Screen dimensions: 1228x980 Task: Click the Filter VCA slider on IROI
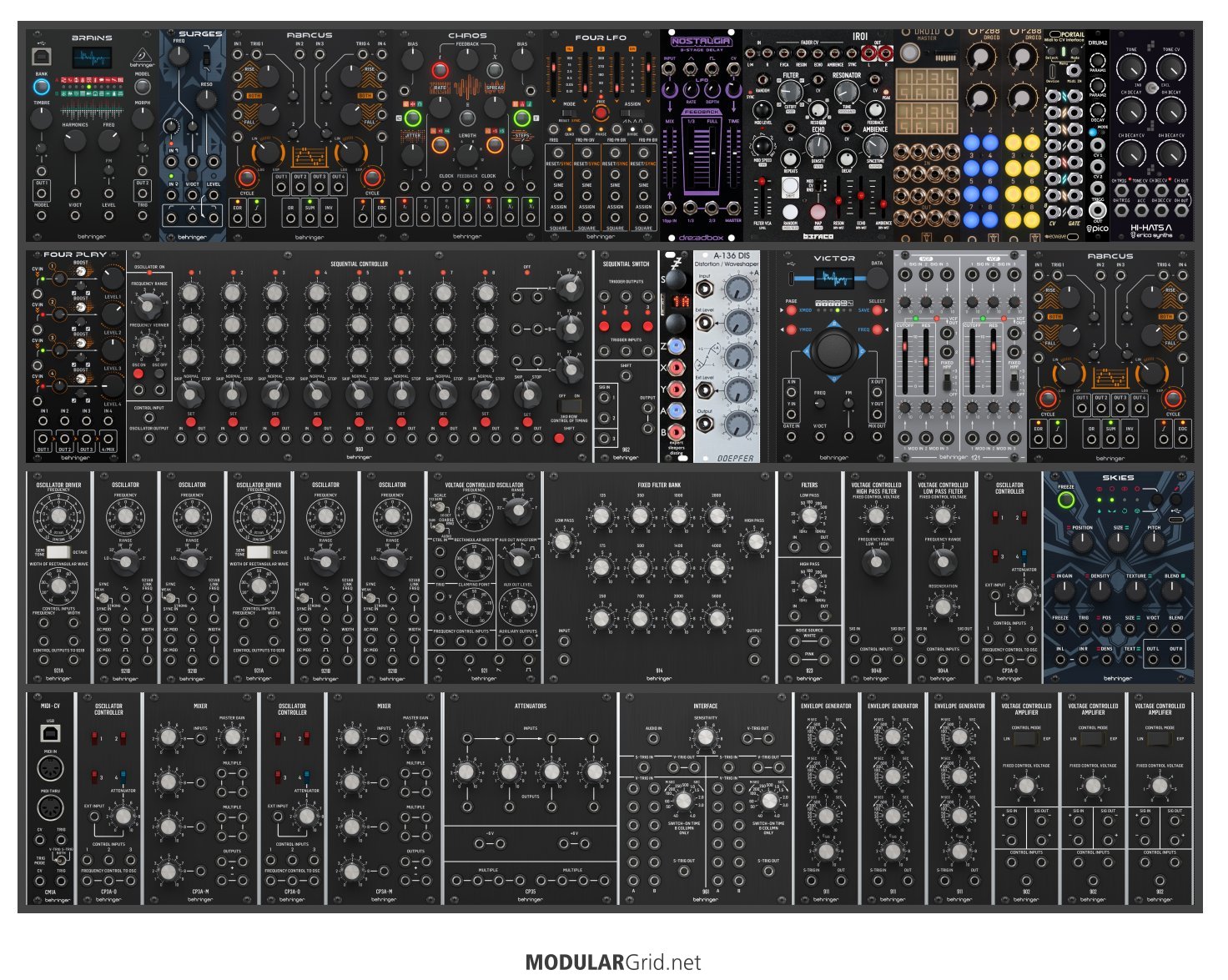click(762, 199)
